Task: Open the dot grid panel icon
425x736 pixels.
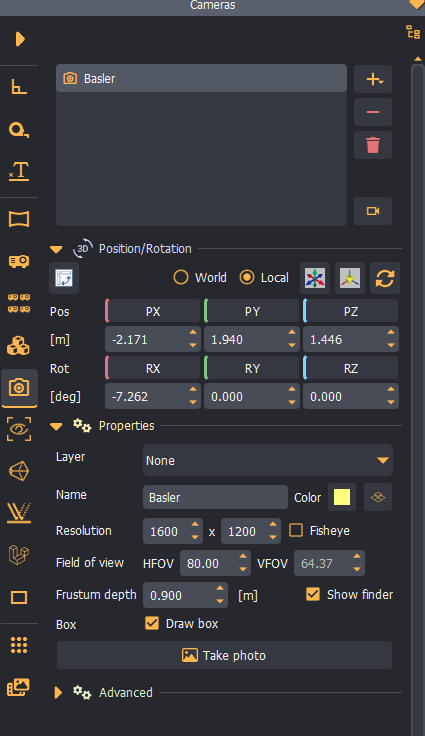Action: click(19, 645)
